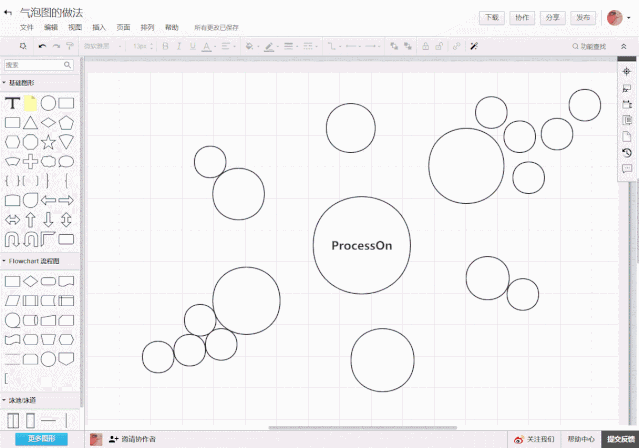Collapse the toolbar with double chevron
This screenshot has width=639, height=448.
623,46
